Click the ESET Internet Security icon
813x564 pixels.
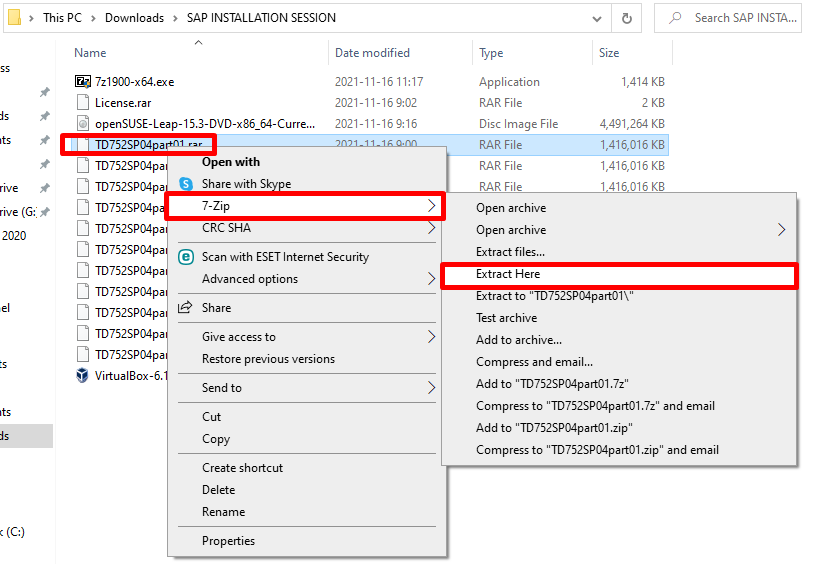pyautogui.click(x=186, y=257)
